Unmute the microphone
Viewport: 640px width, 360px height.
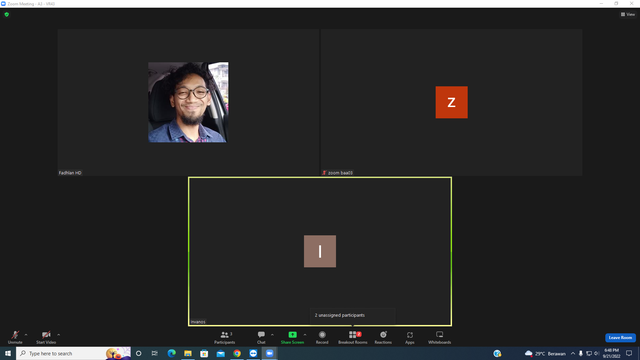15,337
